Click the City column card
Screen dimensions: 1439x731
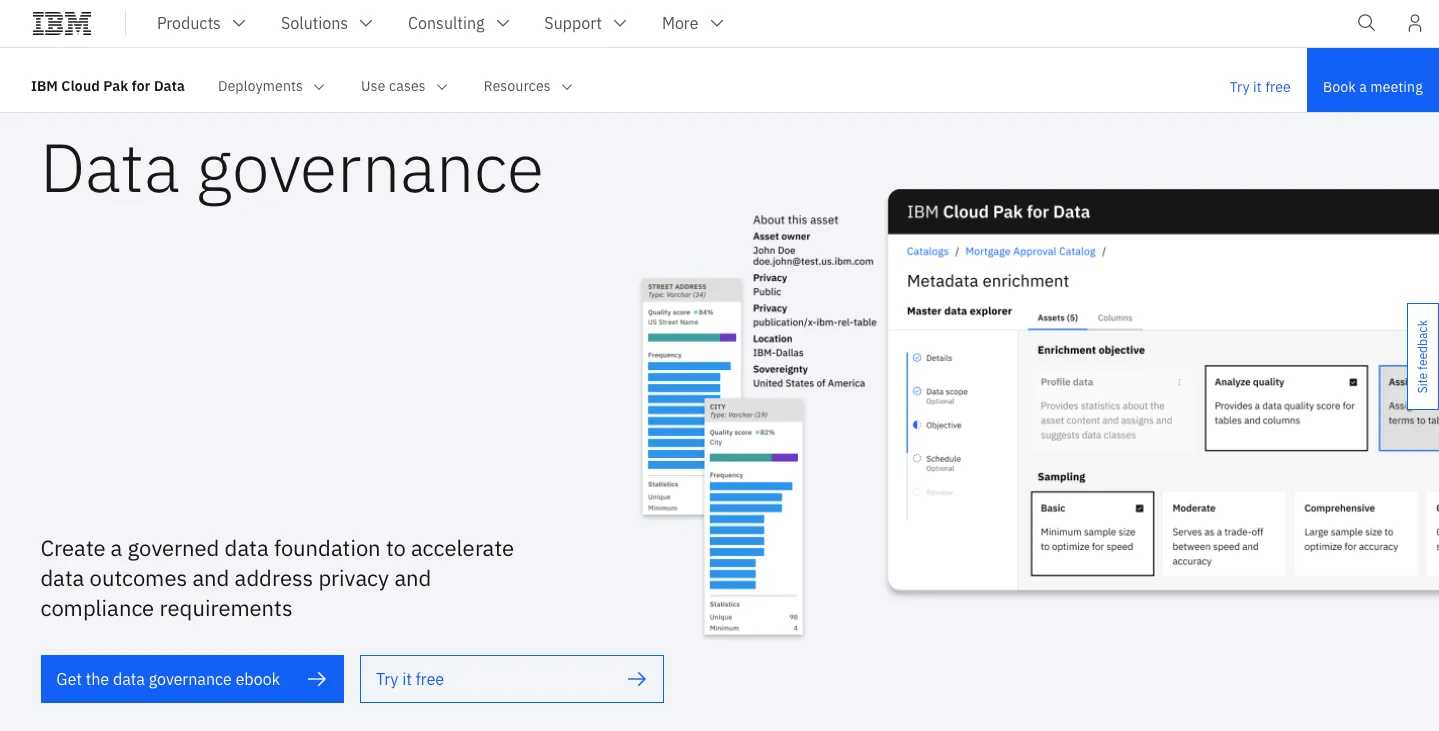pyautogui.click(x=754, y=517)
